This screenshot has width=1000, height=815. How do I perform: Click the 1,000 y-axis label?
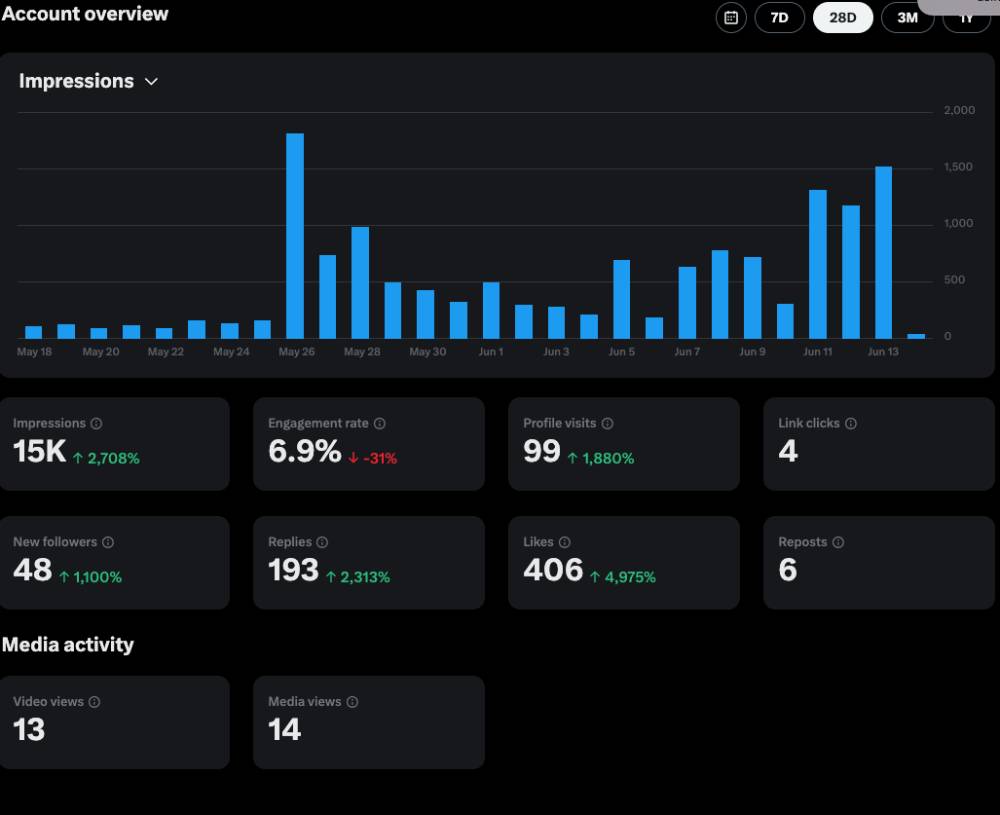pyautogui.click(x=959, y=223)
